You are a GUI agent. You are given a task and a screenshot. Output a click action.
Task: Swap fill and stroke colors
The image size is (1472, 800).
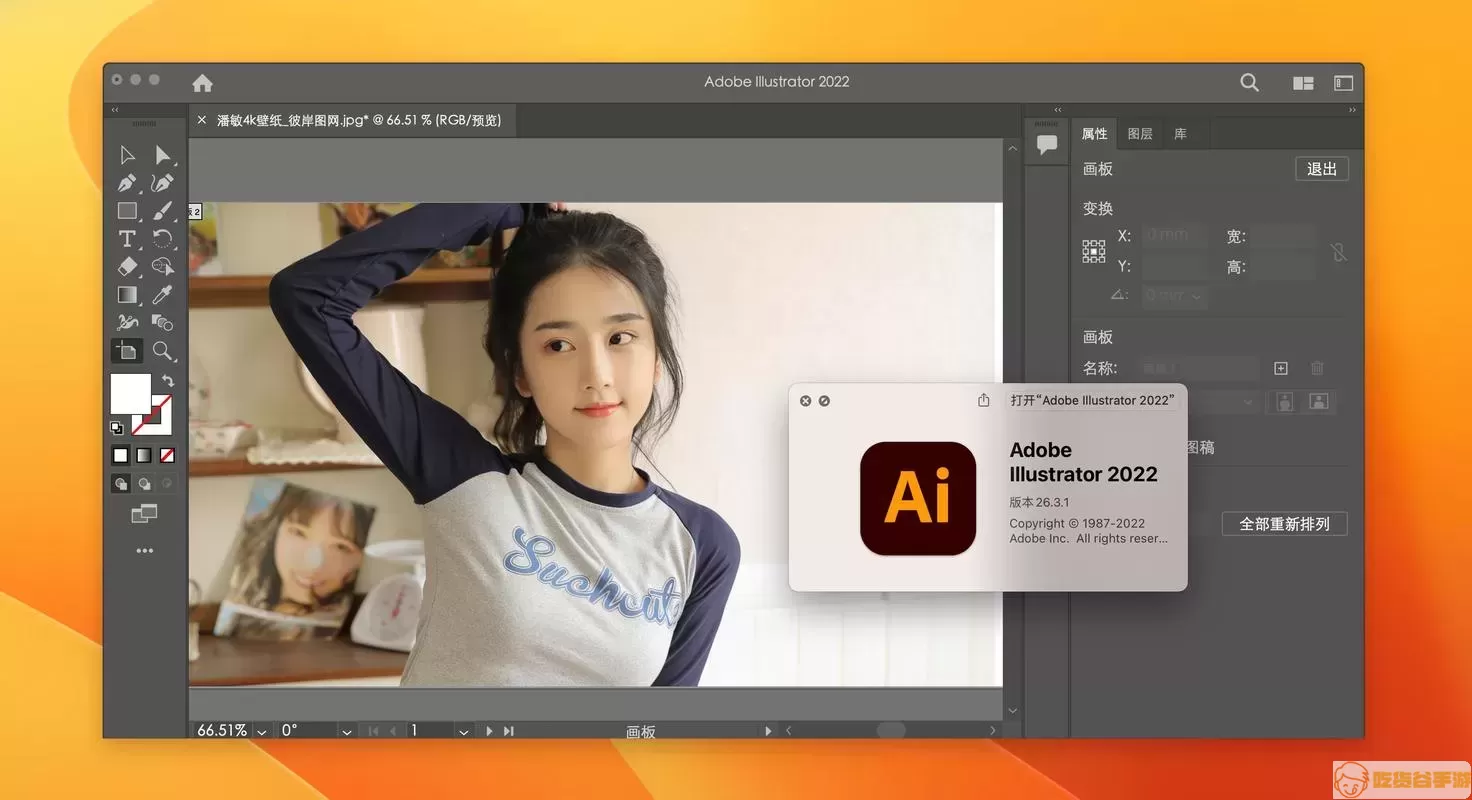(168, 381)
